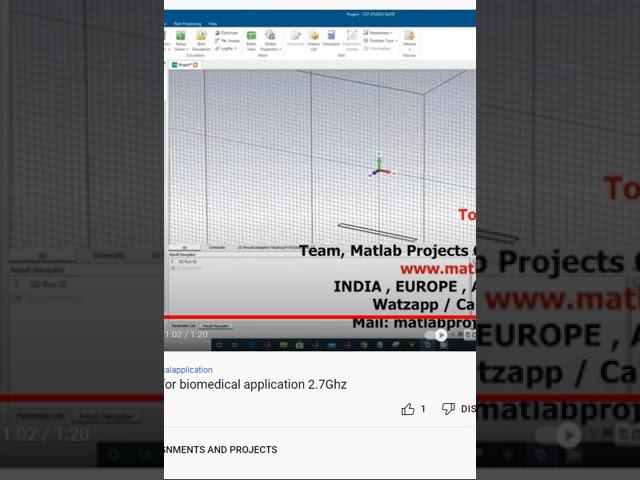This screenshot has width=640, height=480.
Task: Open the yellow folder icon in the taskbar
Action: (283, 345)
